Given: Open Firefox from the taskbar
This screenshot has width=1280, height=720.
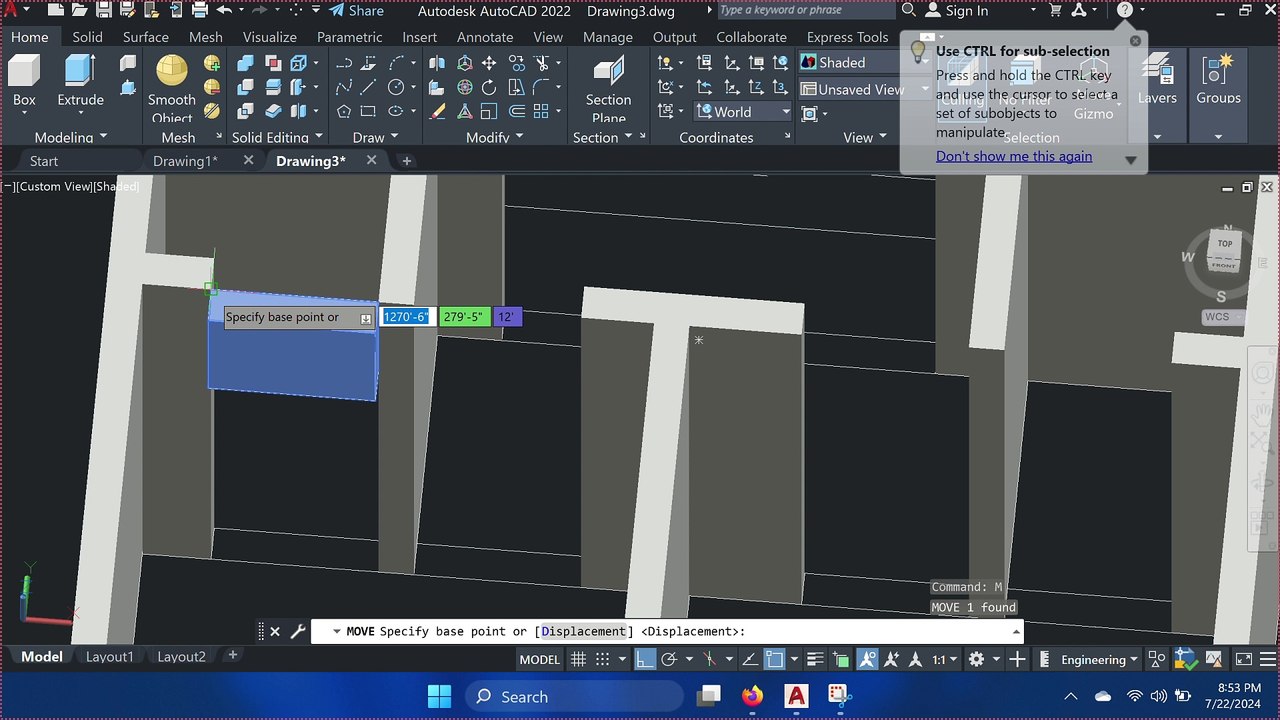Looking at the screenshot, I should [x=752, y=696].
